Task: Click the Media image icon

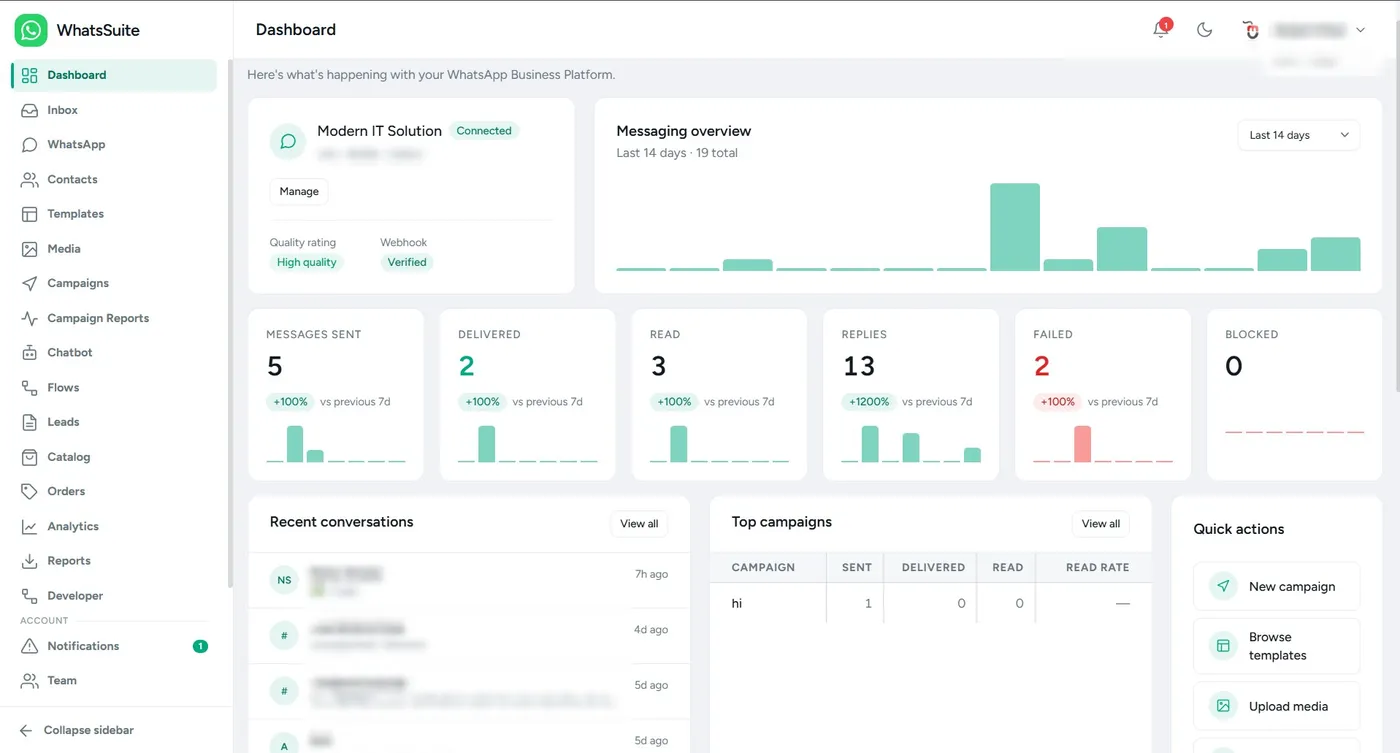Action: coord(30,249)
